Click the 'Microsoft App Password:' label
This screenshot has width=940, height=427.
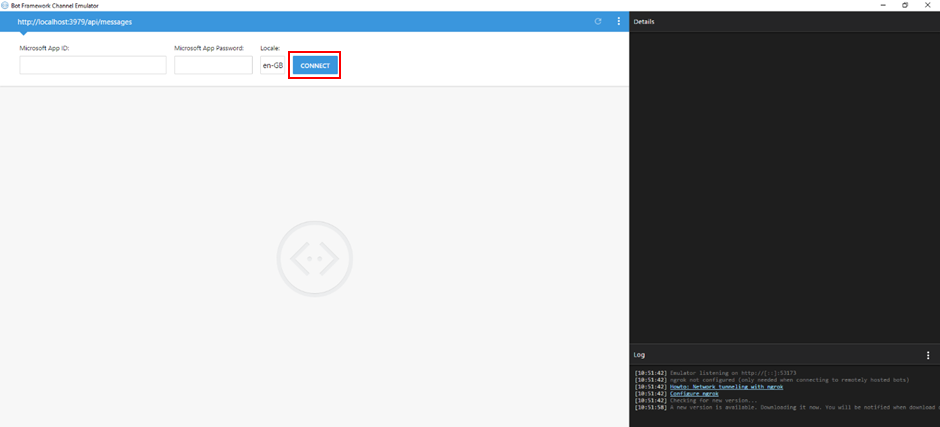point(209,48)
